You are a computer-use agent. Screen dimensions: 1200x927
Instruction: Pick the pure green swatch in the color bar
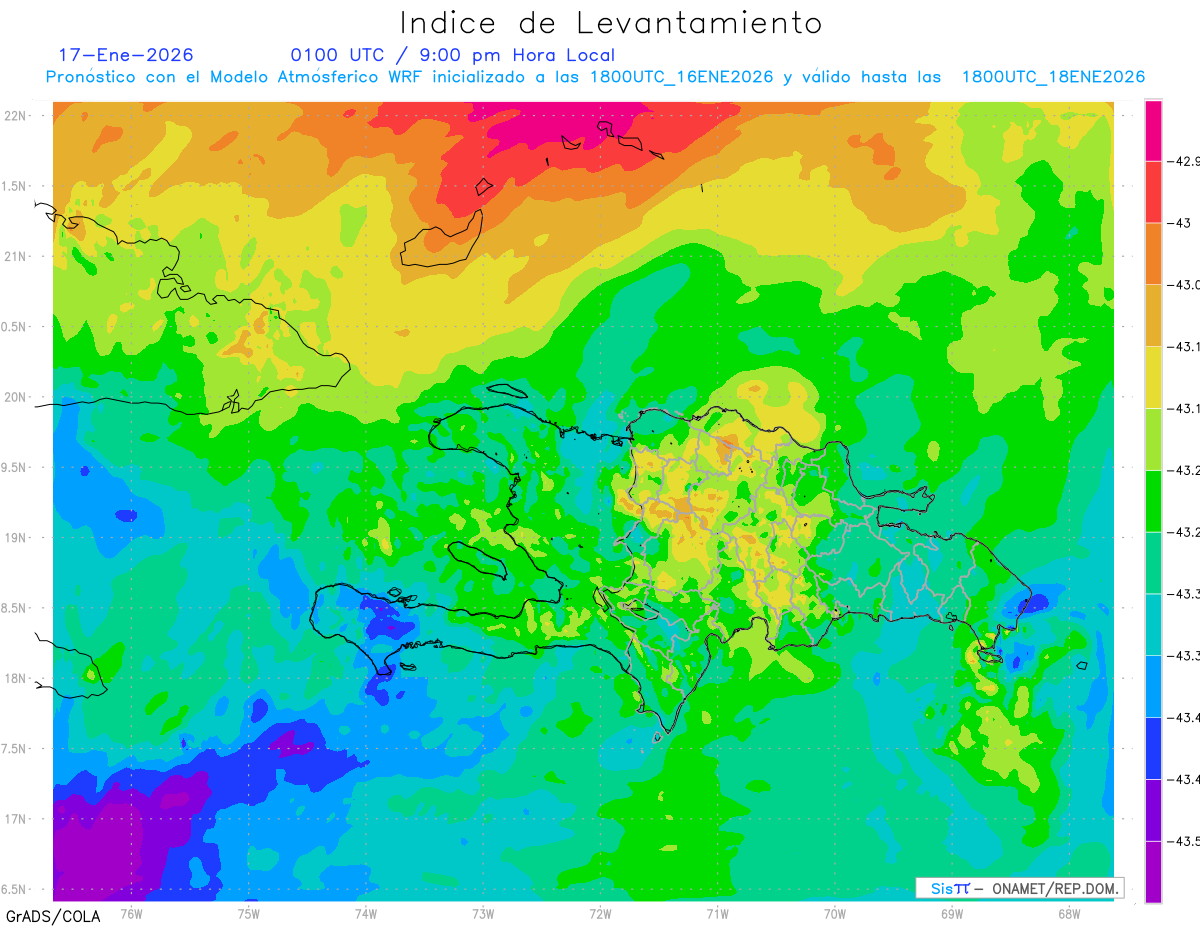click(x=1153, y=501)
